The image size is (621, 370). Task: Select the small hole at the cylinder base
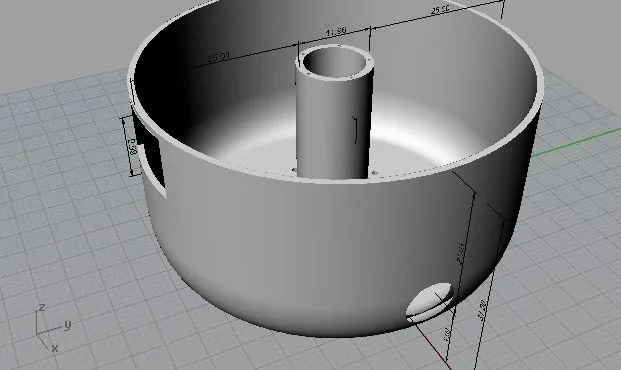click(375, 173)
